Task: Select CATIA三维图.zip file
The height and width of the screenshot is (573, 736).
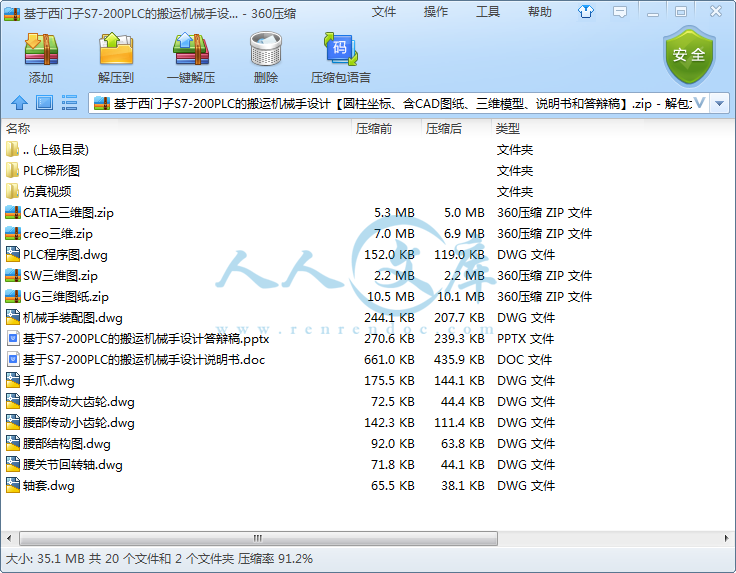Action: [x=68, y=213]
